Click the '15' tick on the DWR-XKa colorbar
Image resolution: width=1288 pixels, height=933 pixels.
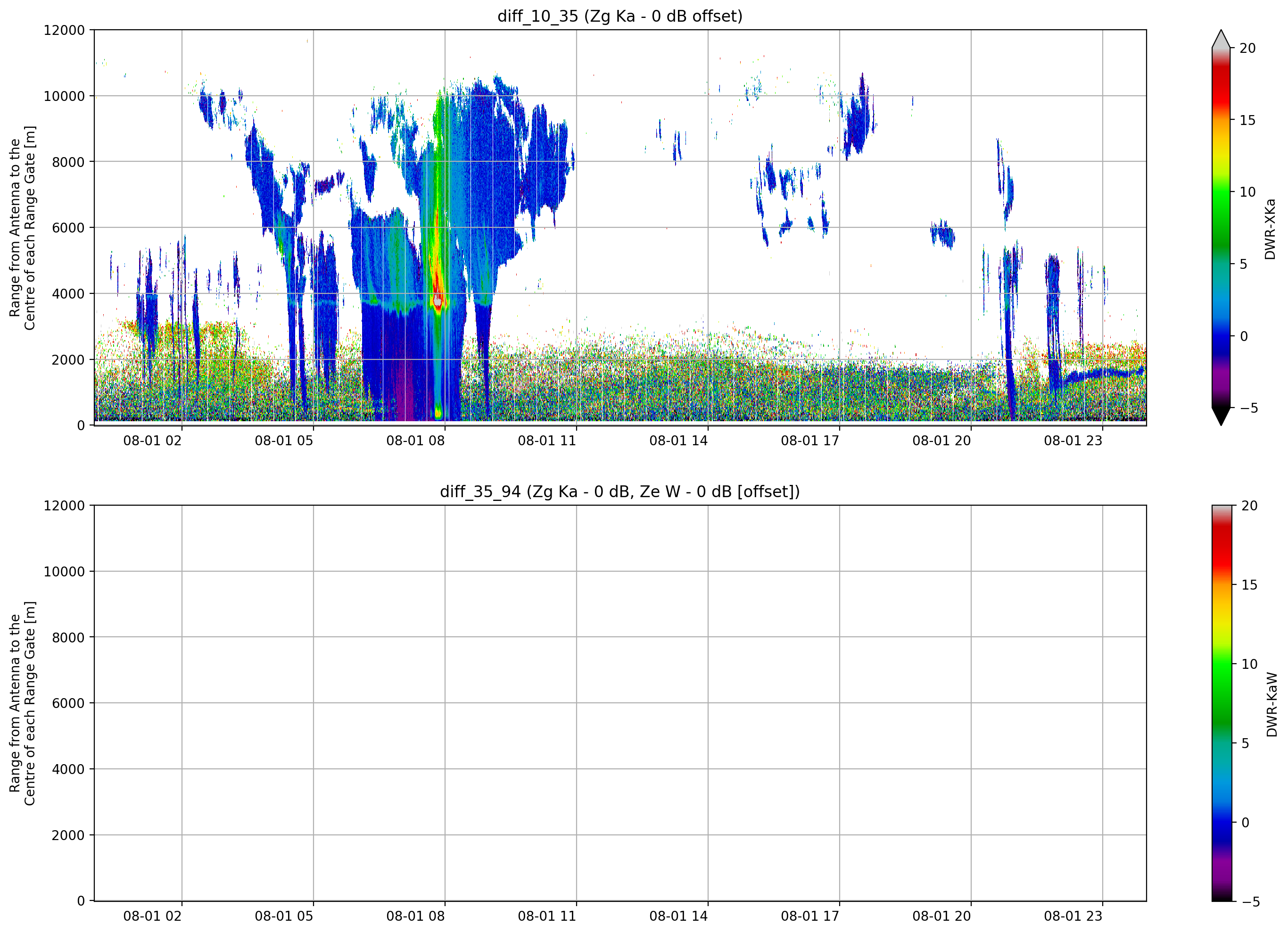tap(1247, 120)
